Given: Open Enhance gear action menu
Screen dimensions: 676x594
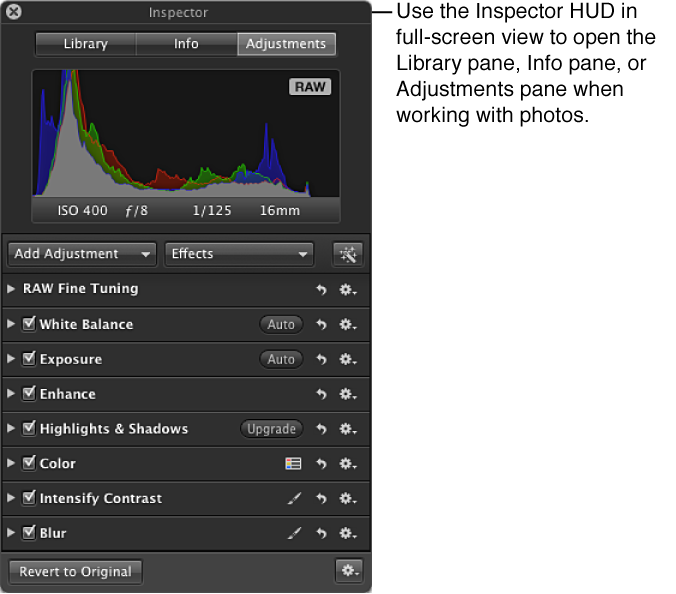Looking at the screenshot, I should (347, 394).
